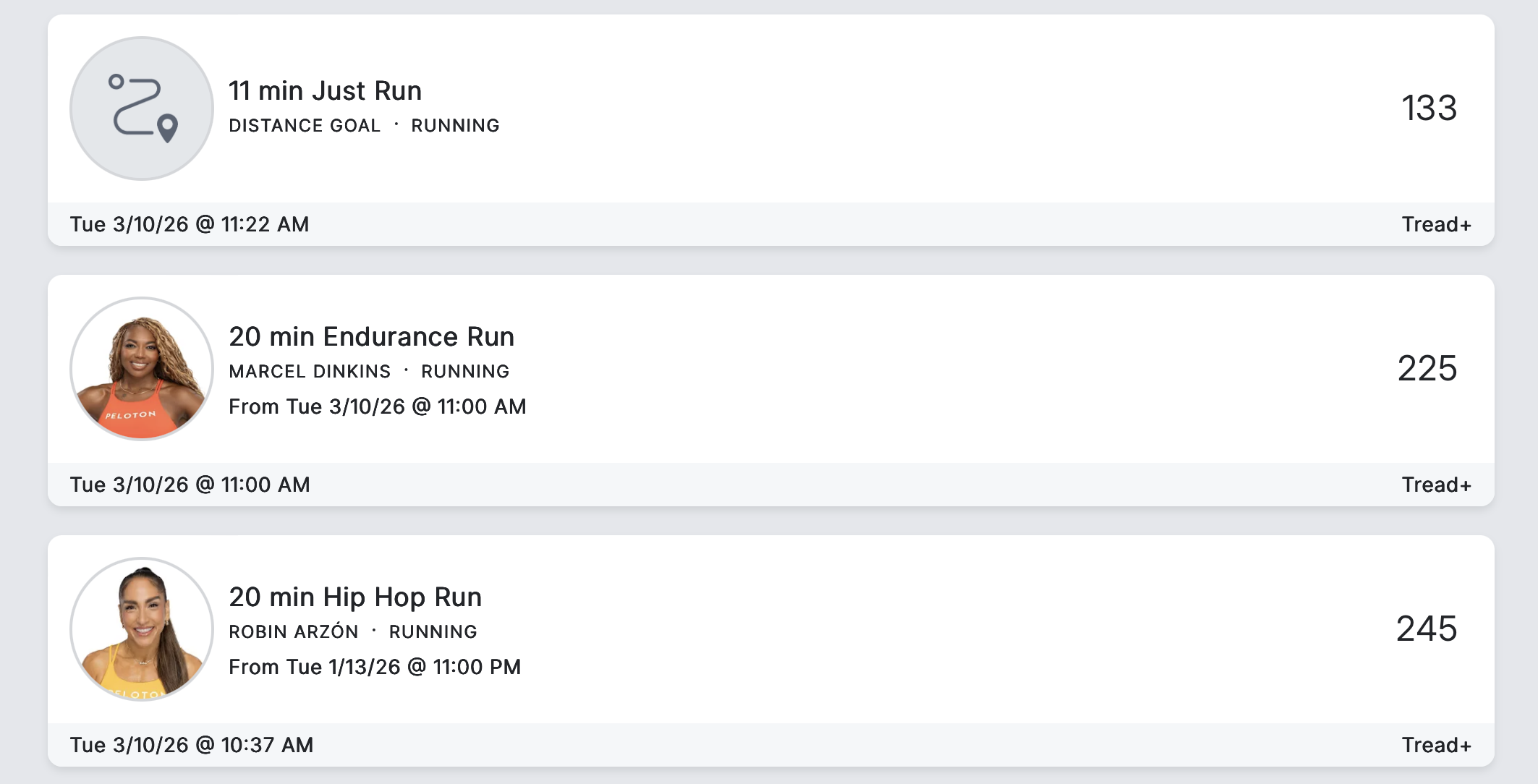This screenshot has height=784, width=1538.
Task: Click the From Tue 1/13/26 original air date
Action: point(375,667)
